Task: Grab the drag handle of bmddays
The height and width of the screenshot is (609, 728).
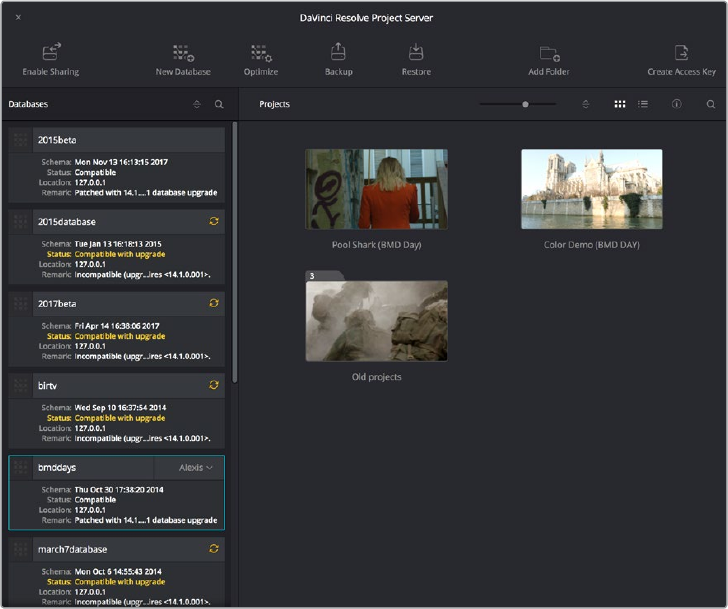Action: coord(20,467)
